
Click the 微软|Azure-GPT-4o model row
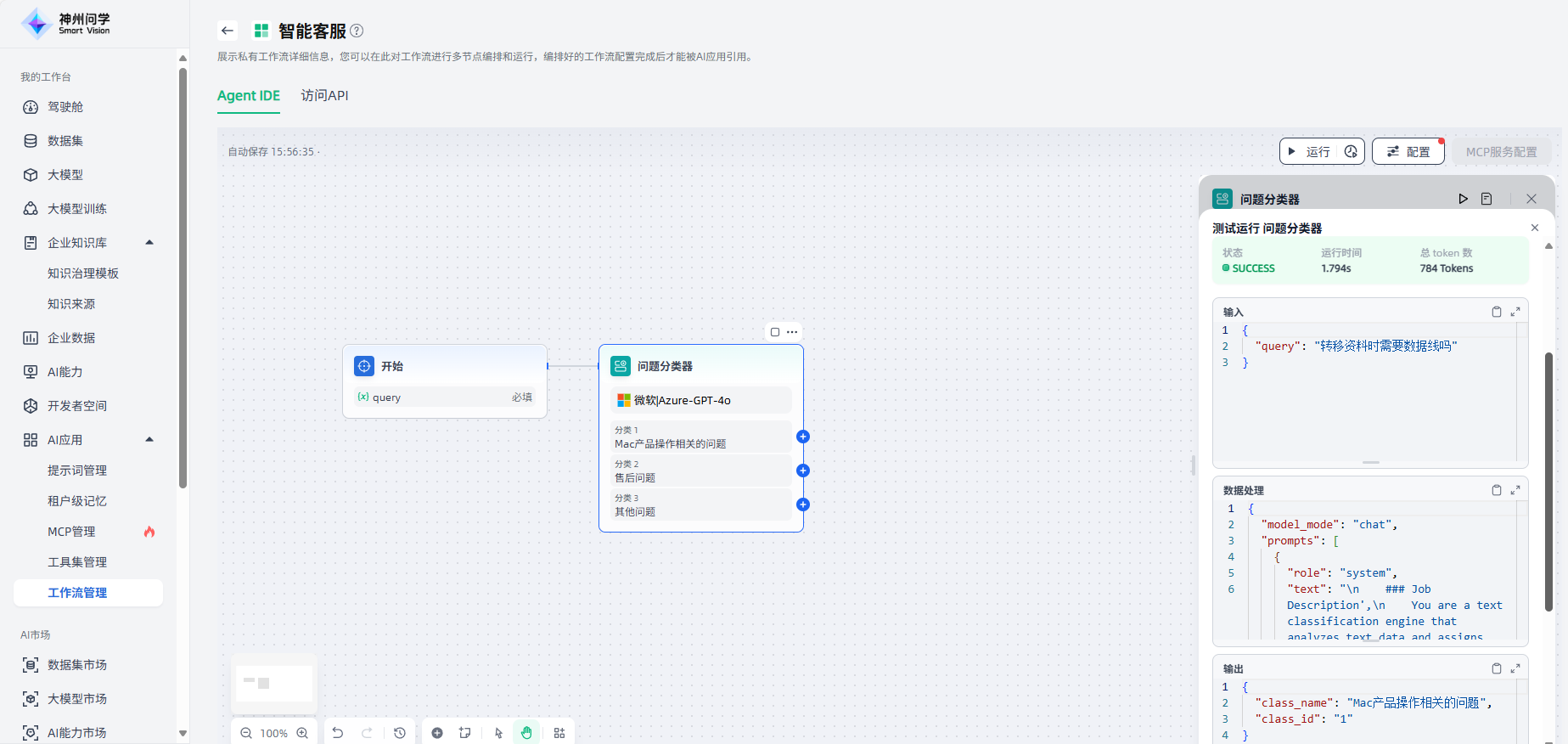pos(700,400)
